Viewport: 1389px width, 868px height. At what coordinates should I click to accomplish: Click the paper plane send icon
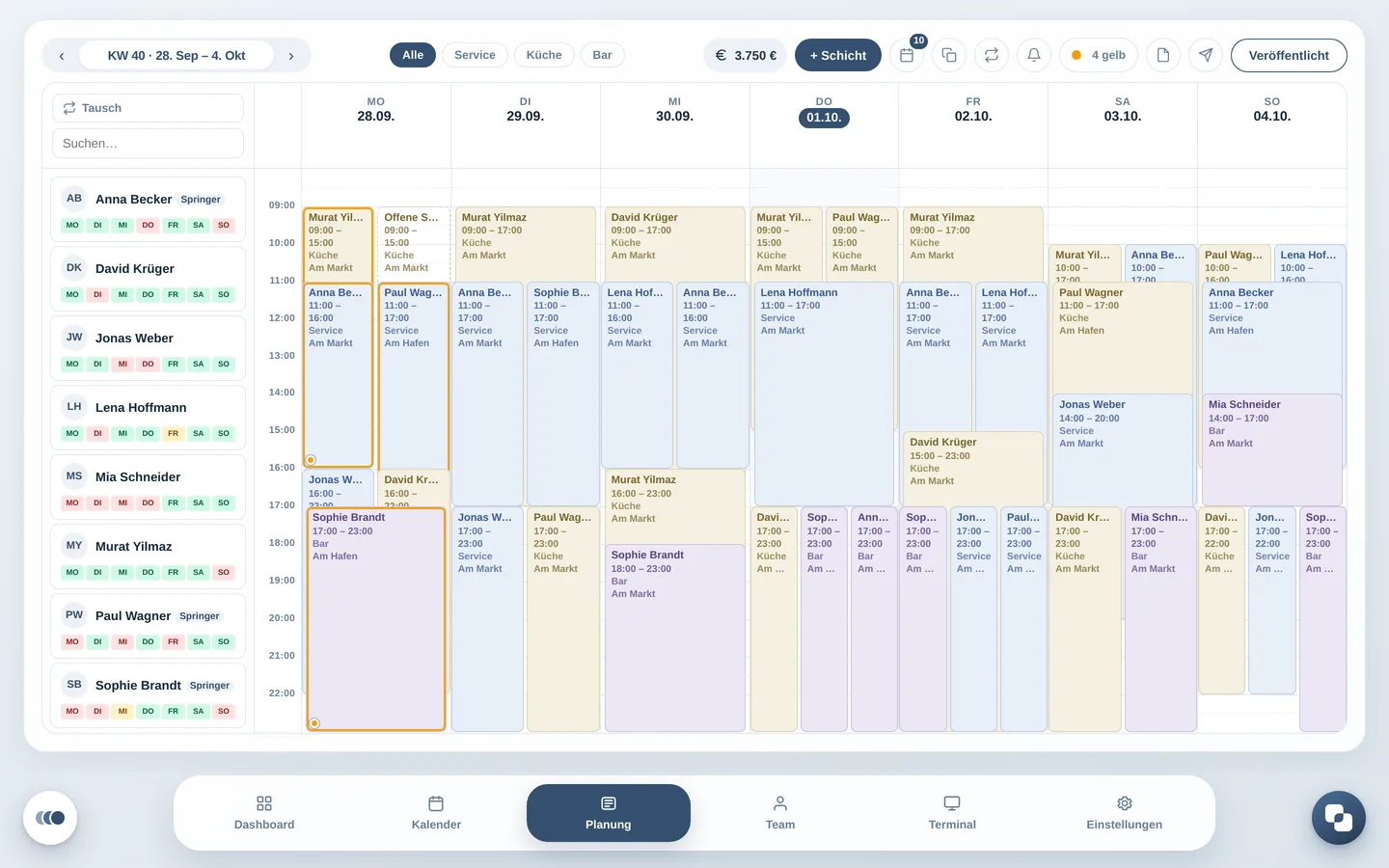click(x=1206, y=55)
